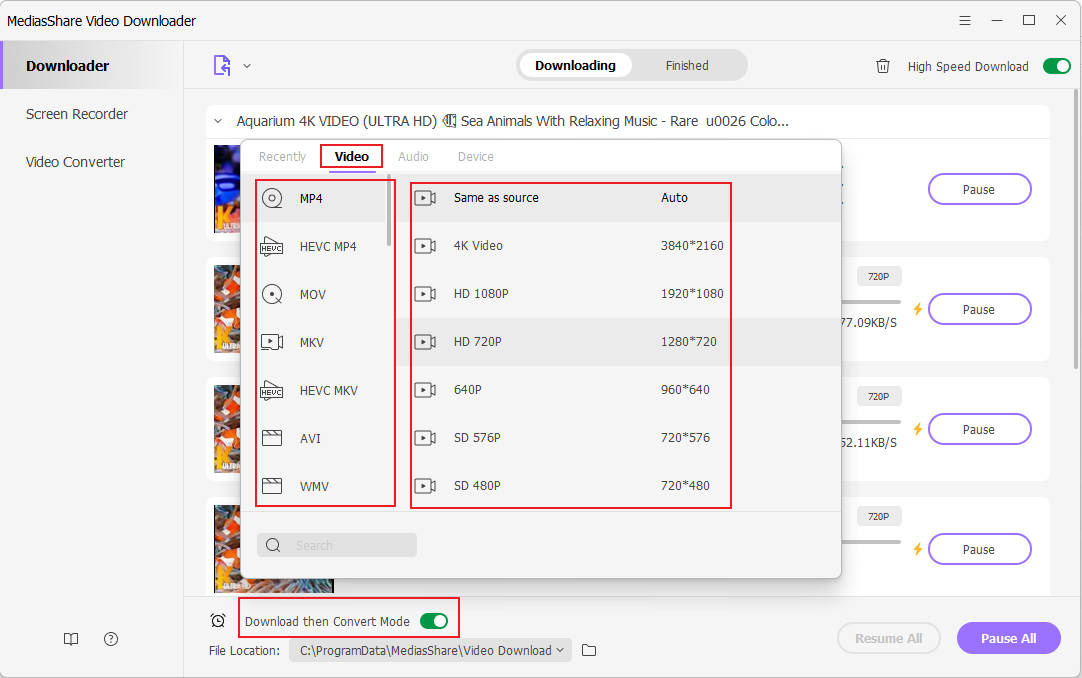Select the WMV format icon
The image size is (1082, 678).
[x=272, y=486]
